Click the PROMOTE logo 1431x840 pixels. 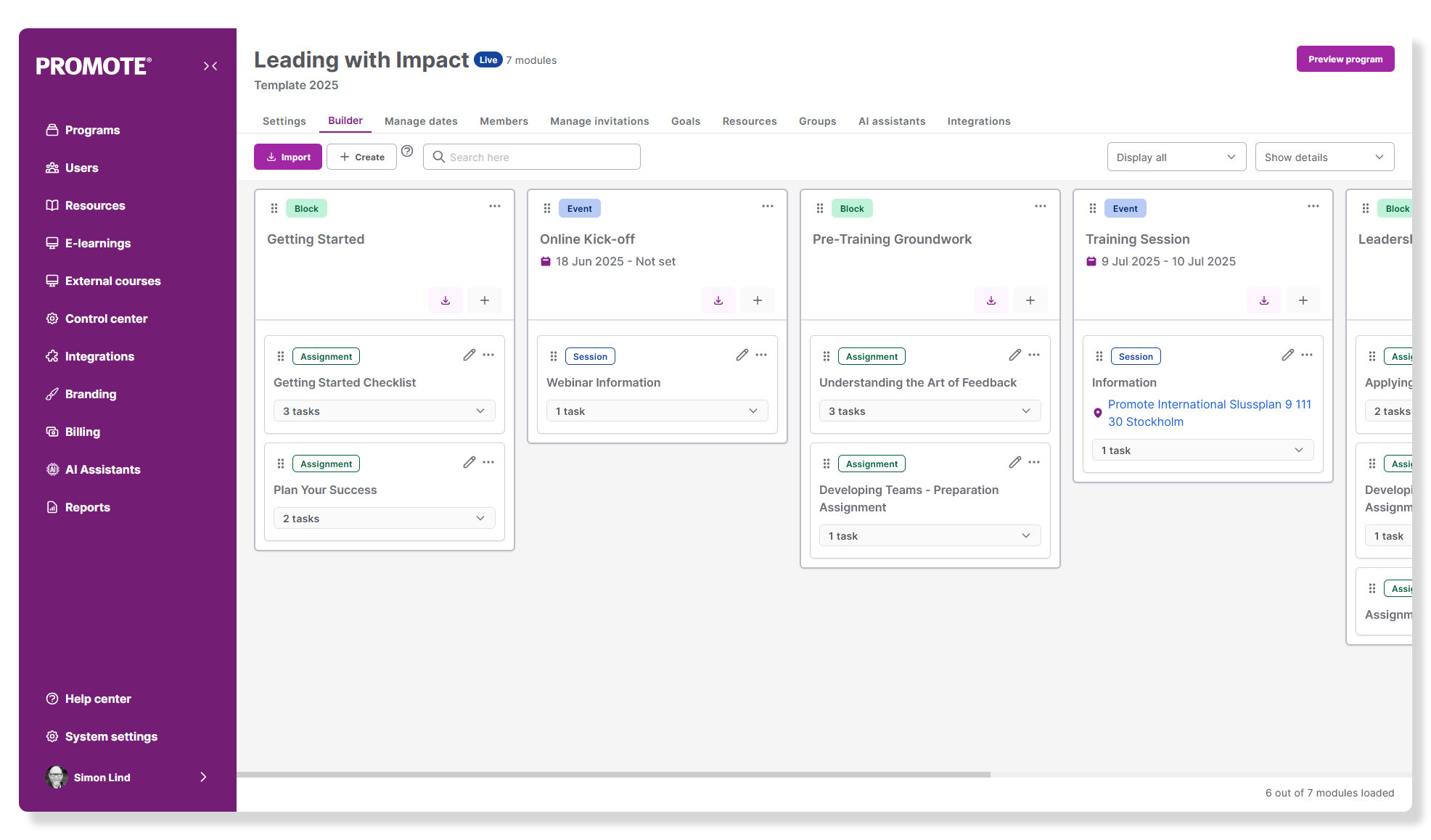point(94,66)
